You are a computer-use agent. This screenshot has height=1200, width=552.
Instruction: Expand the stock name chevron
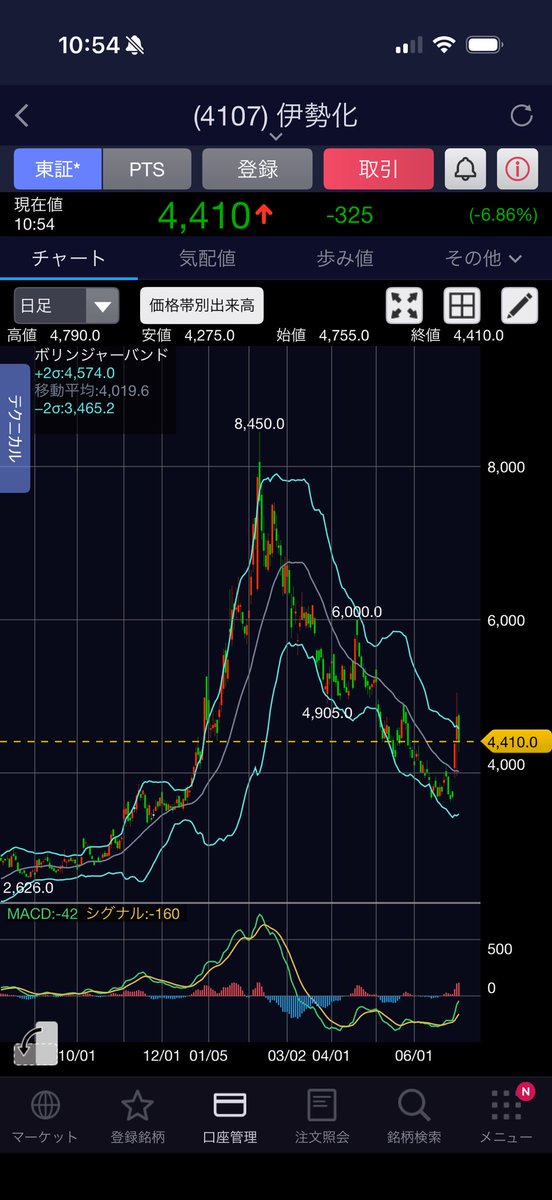(276, 137)
